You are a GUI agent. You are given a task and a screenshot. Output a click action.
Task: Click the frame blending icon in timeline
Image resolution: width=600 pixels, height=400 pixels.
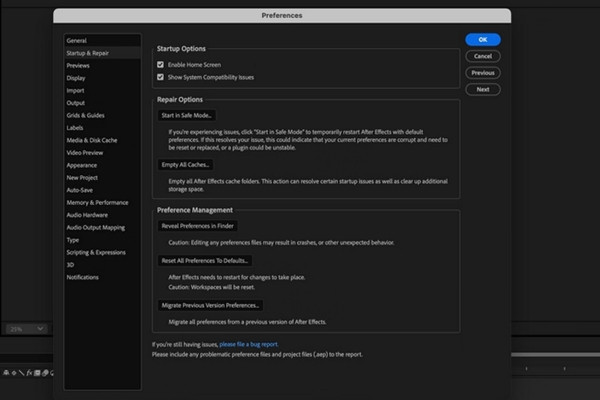pyautogui.click(x=37, y=372)
